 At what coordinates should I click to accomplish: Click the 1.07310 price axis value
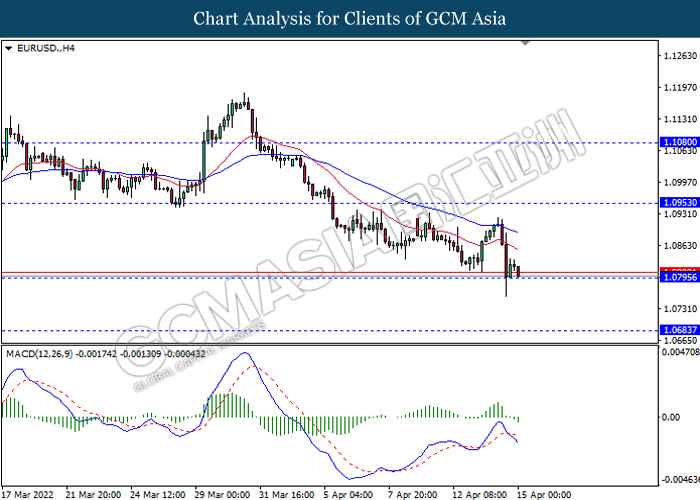tap(680, 309)
